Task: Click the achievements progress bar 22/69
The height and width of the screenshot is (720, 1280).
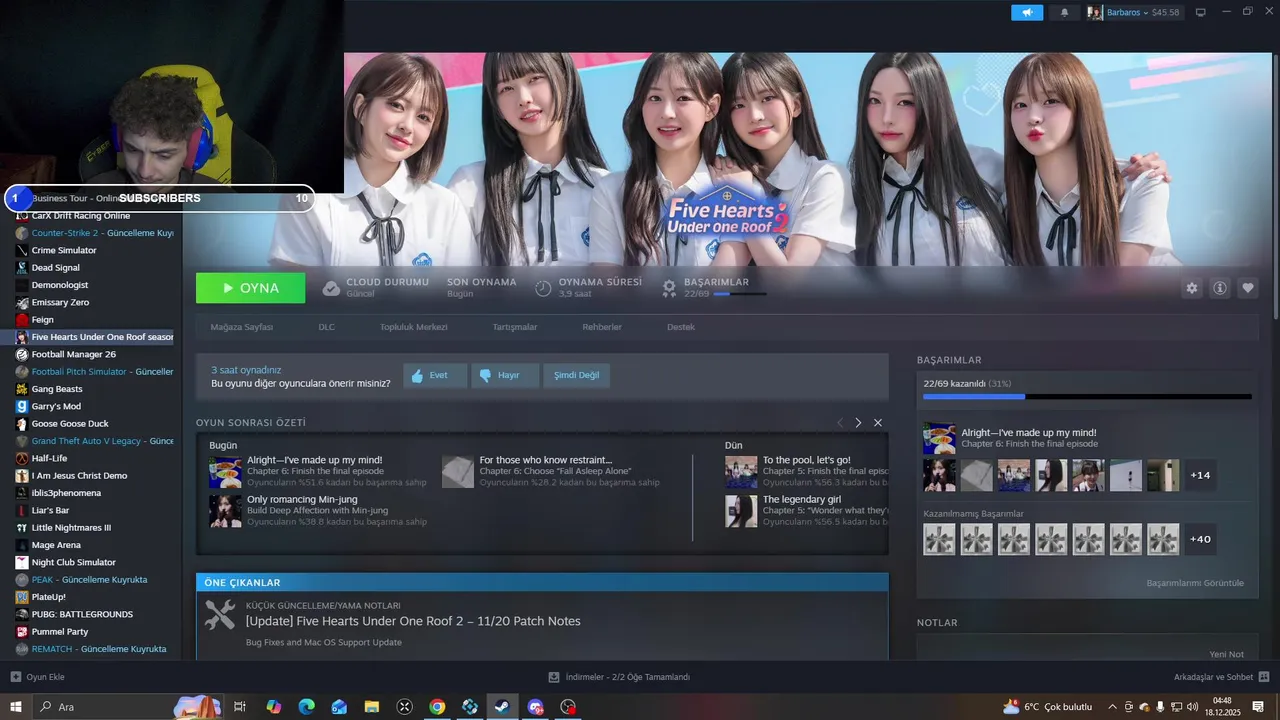Action: 1087,397
